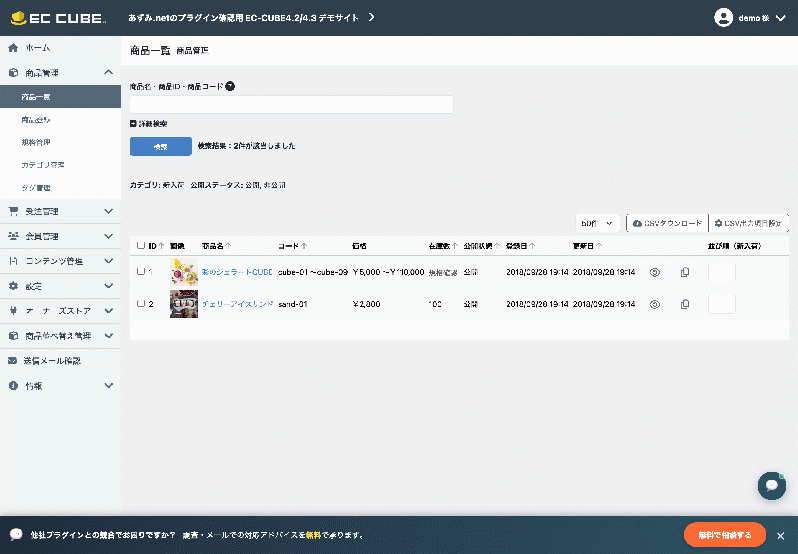This screenshot has width=798, height=554.
Task: Click the 商品並べ替え管理 cube icon
Action: 13,336
